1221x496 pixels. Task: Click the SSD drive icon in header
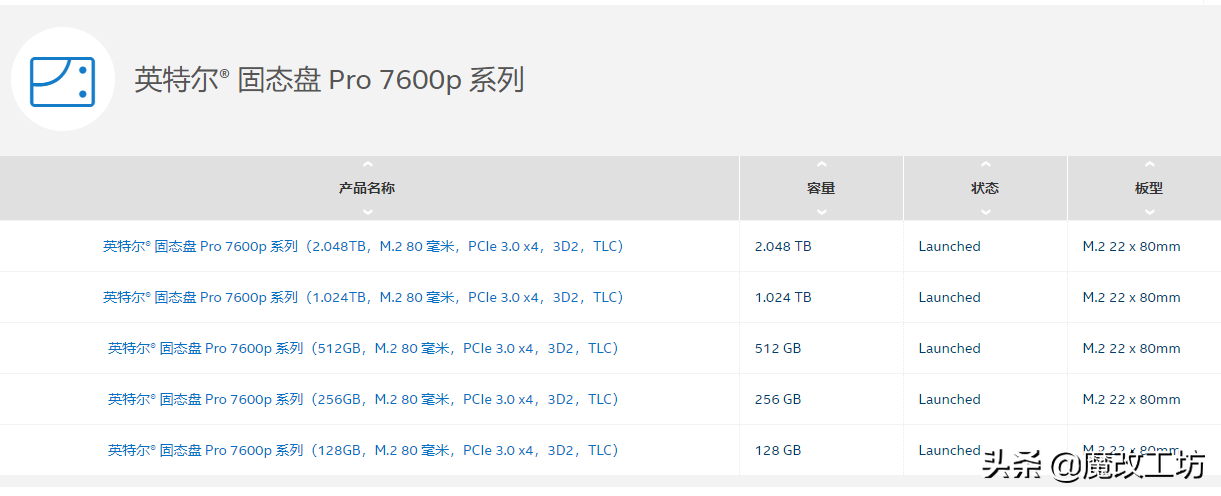tap(62, 80)
